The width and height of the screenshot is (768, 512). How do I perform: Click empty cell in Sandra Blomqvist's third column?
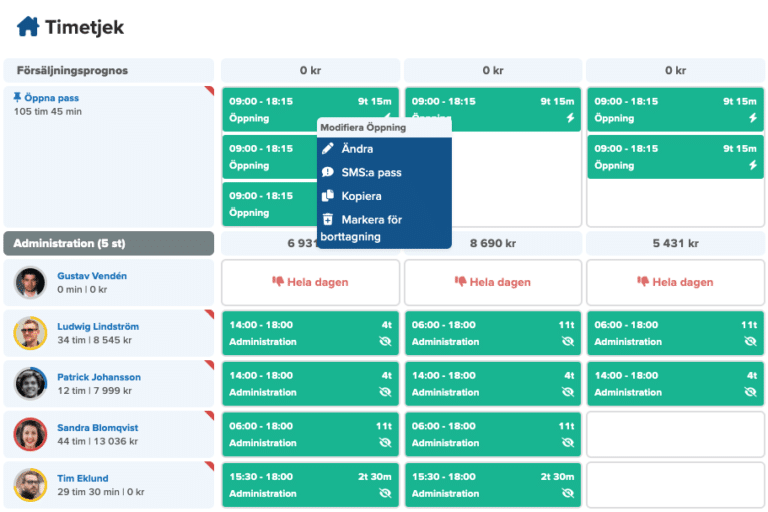675,435
